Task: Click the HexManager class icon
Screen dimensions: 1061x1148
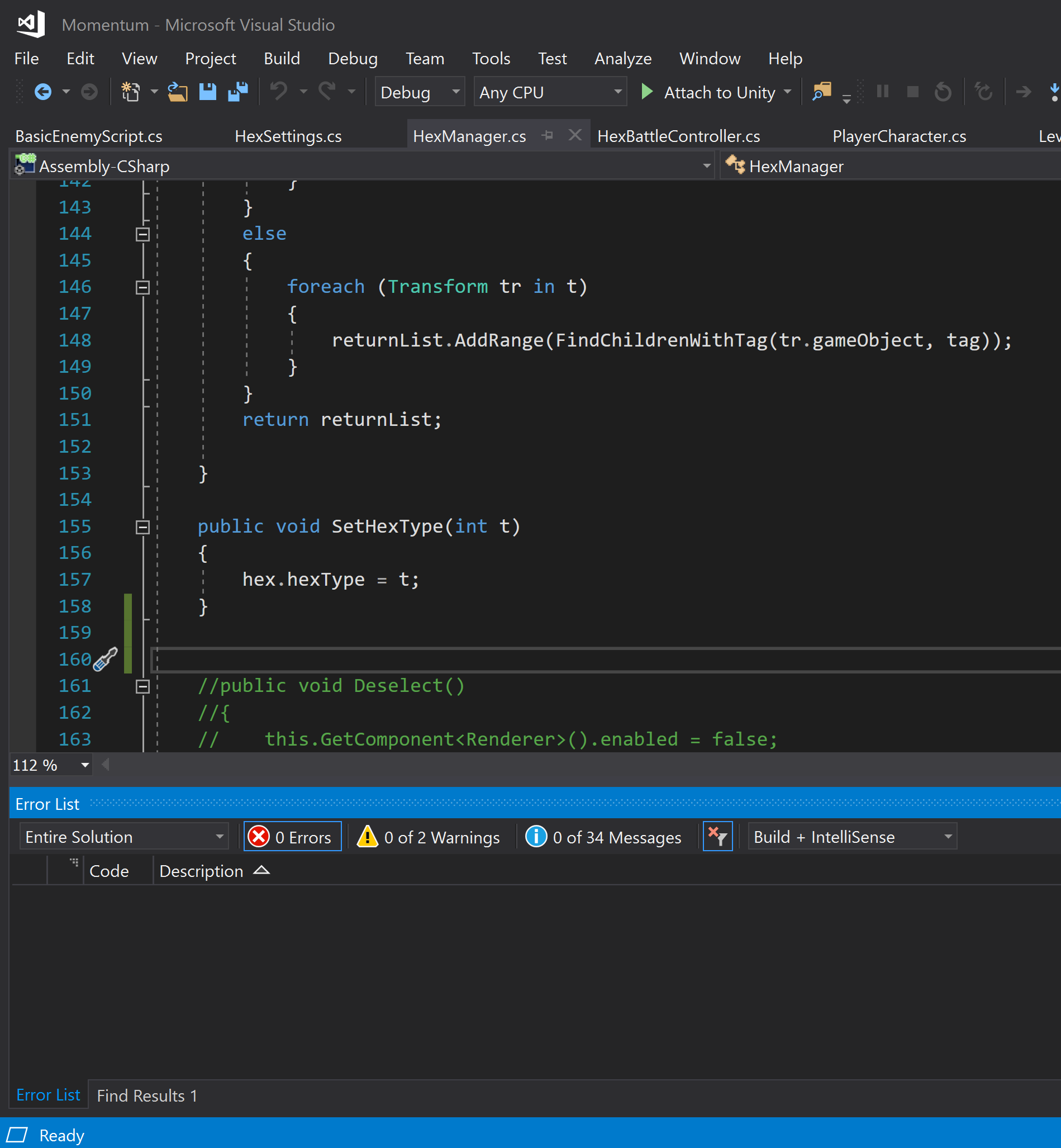Action: (x=735, y=165)
